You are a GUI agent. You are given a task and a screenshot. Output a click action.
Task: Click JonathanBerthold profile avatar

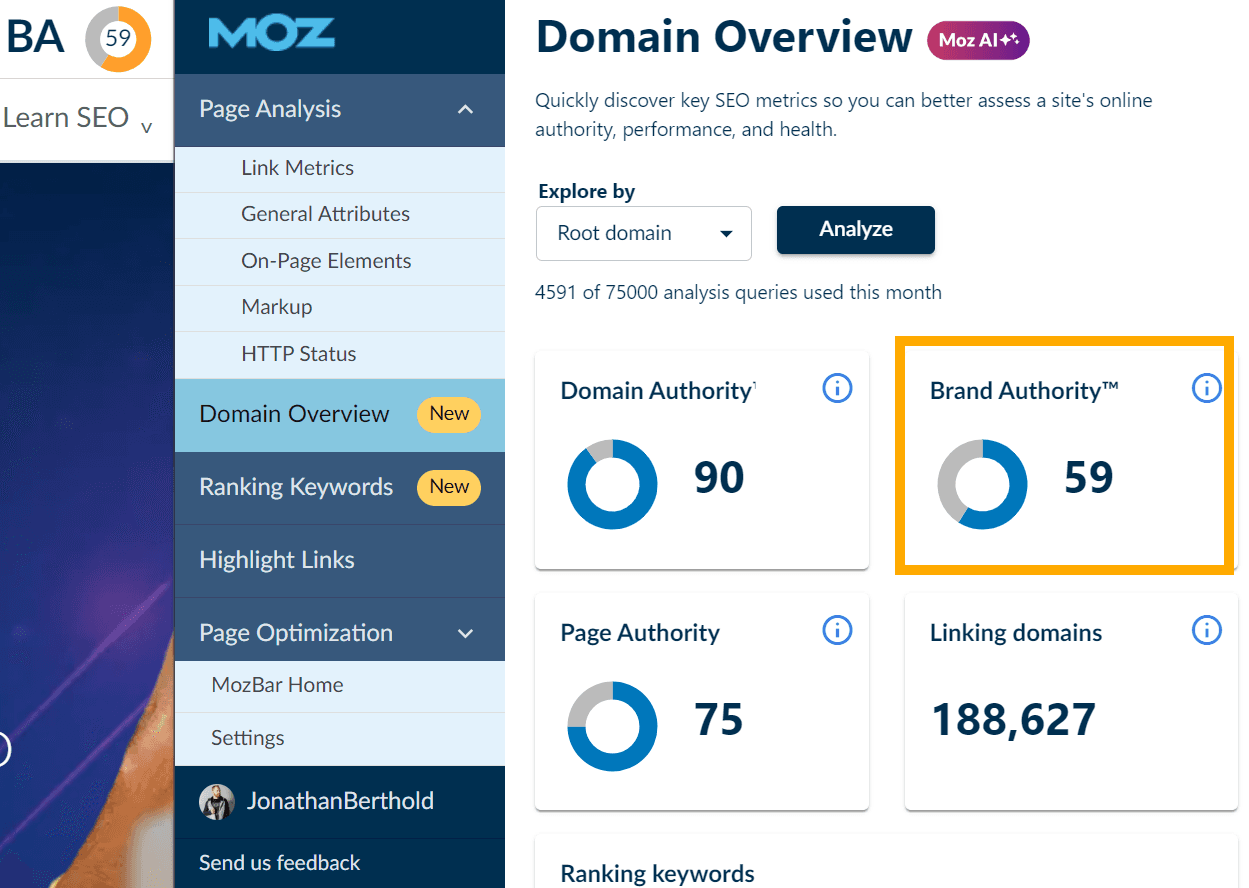pos(217,802)
